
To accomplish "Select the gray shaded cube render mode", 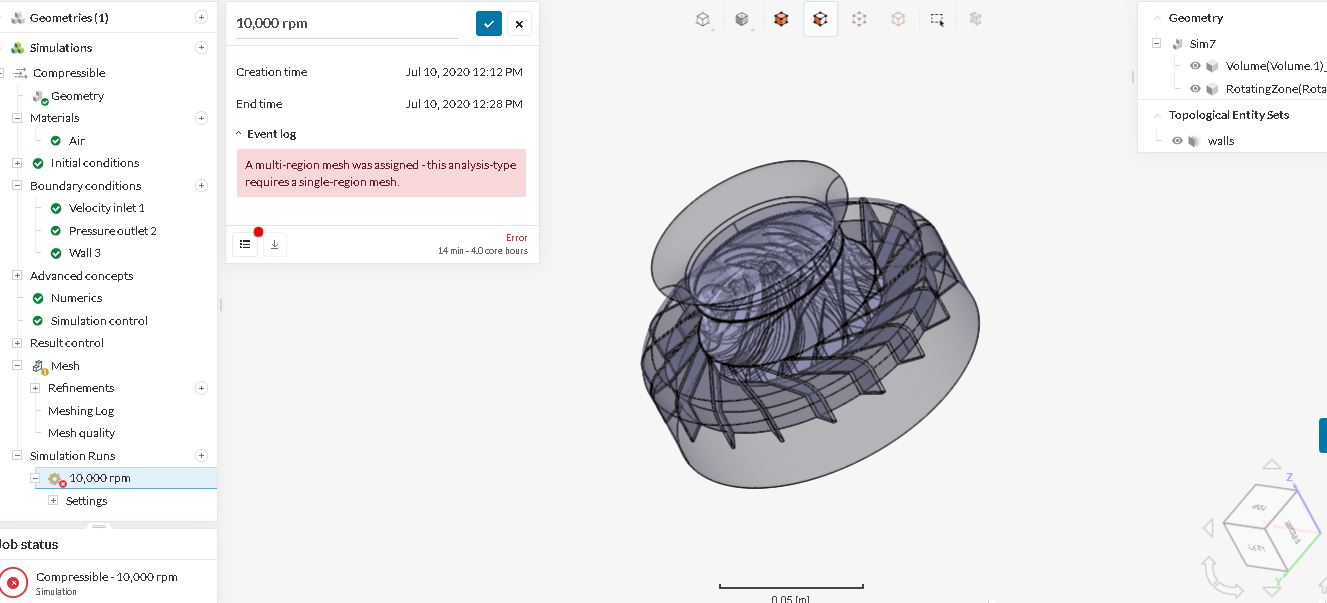I will tap(742, 18).
